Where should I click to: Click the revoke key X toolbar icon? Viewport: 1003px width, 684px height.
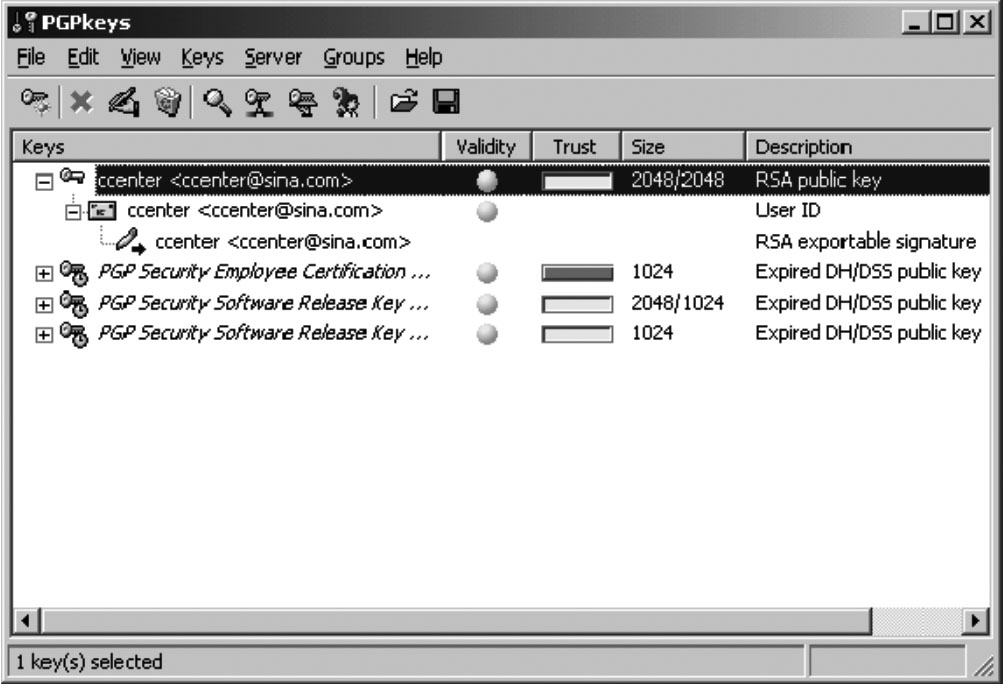81,102
